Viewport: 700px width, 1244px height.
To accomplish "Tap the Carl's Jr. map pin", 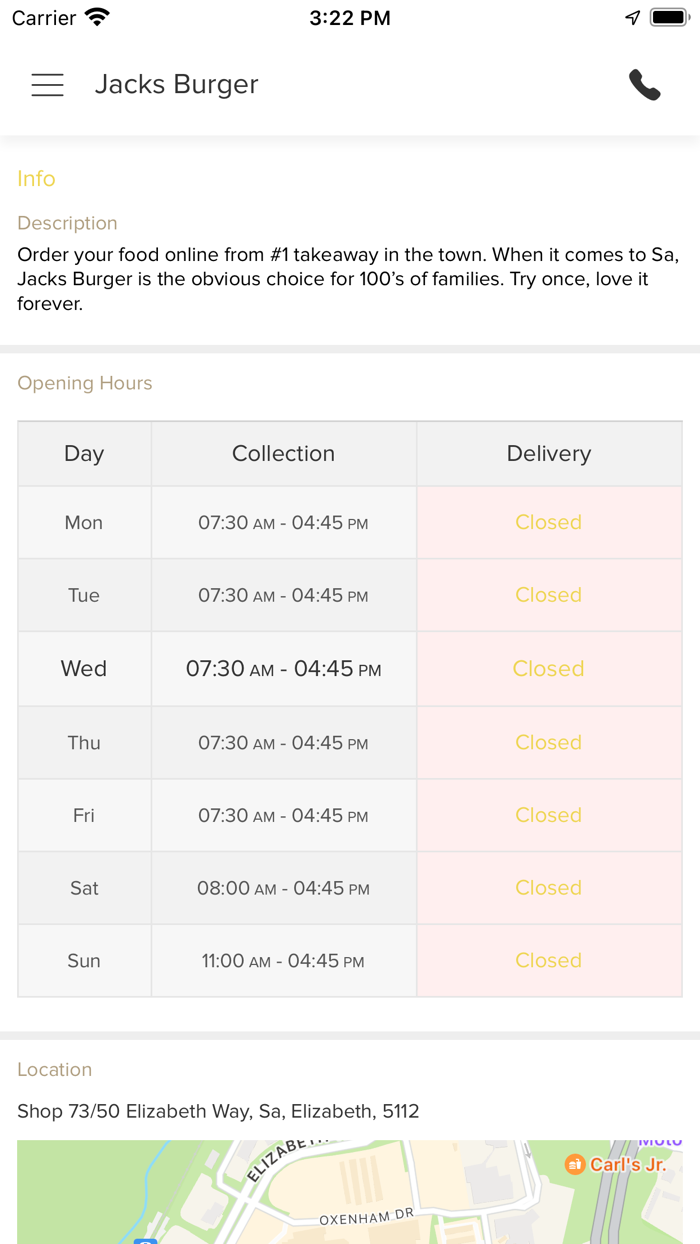I will pos(575,1164).
